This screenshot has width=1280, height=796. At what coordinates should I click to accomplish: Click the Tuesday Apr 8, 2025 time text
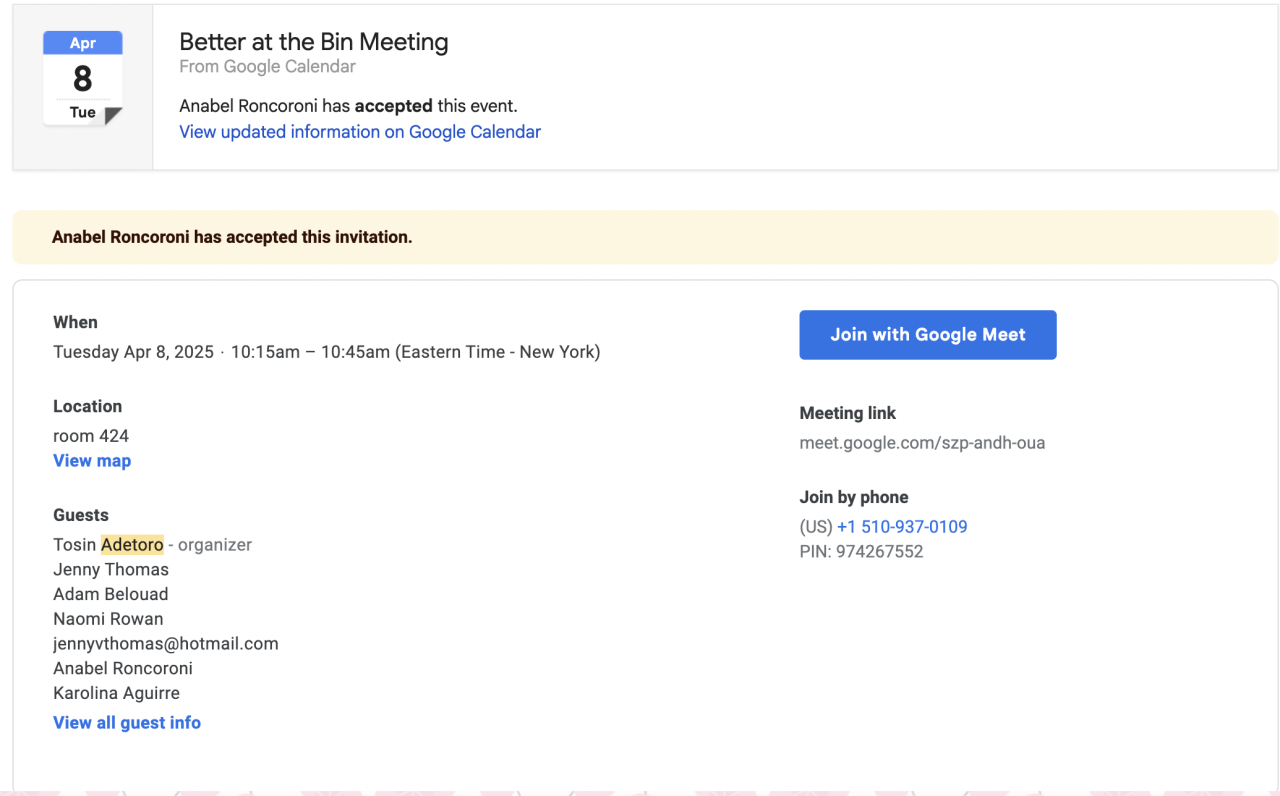pyautogui.click(x=326, y=352)
